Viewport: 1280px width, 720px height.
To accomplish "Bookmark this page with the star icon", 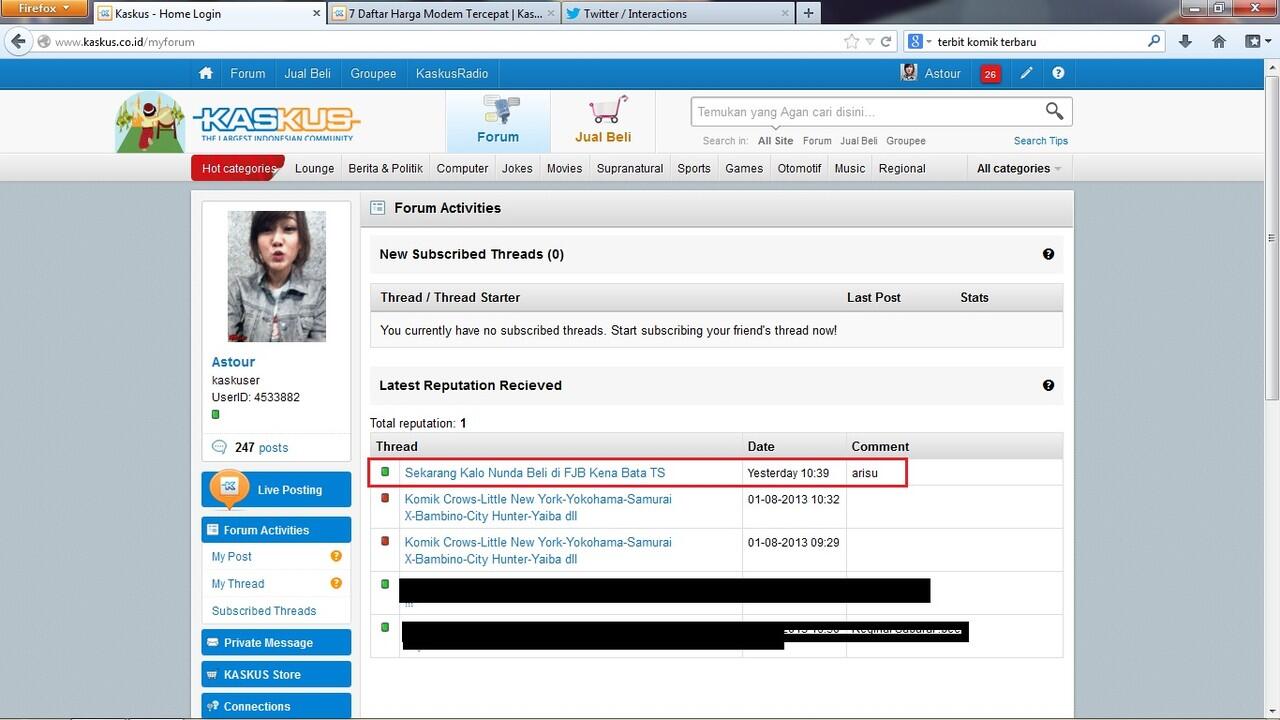I will pyautogui.click(x=851, y=42).
